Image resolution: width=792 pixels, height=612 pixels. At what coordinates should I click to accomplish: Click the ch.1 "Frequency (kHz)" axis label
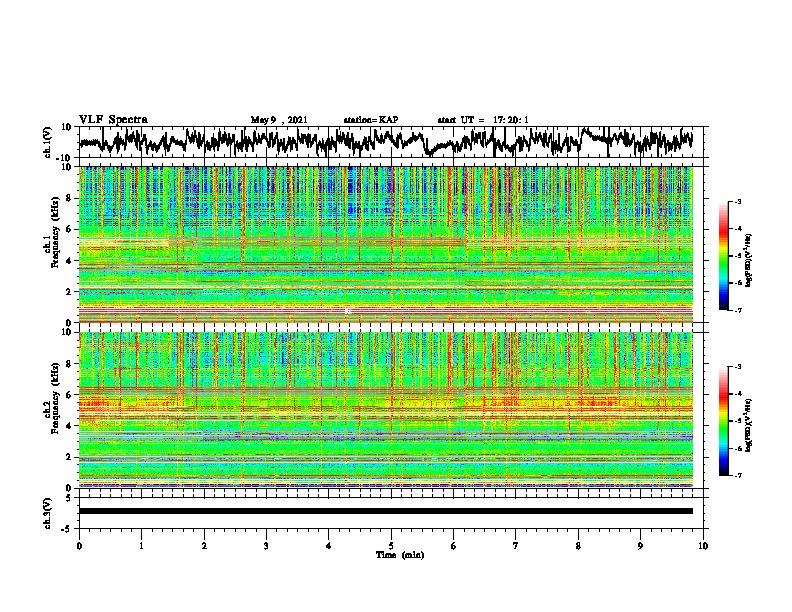[55, 232]
